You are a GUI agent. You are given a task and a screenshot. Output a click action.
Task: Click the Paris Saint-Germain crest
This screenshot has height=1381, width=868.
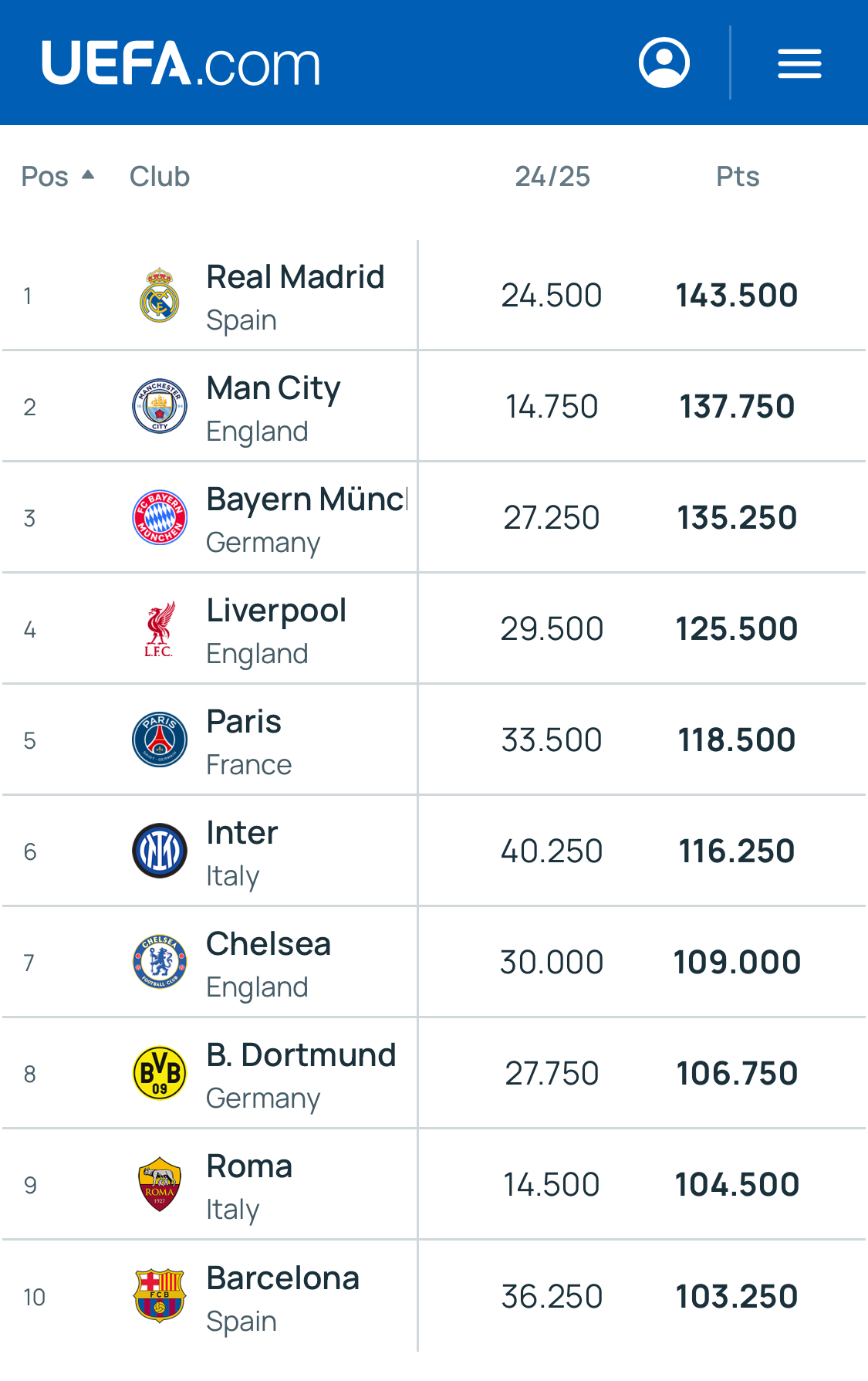point(160,740)
